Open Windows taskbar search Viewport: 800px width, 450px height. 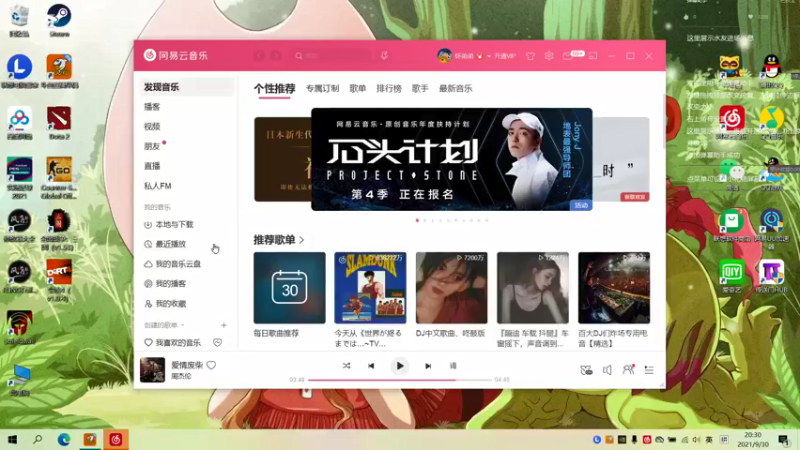pyautogui.click(x=38, y=439)
